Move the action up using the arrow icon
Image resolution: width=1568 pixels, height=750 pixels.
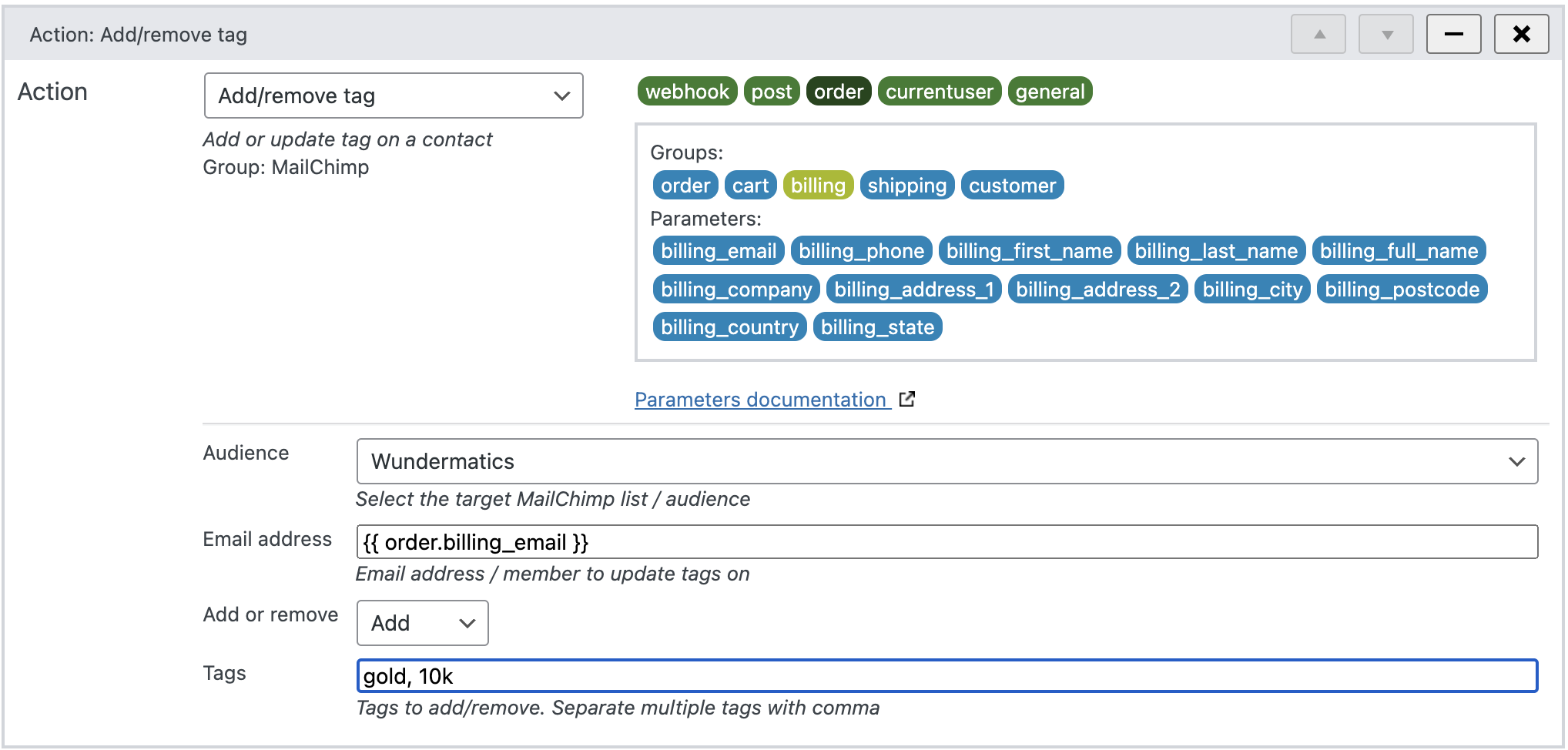(x=1318, y=34)
